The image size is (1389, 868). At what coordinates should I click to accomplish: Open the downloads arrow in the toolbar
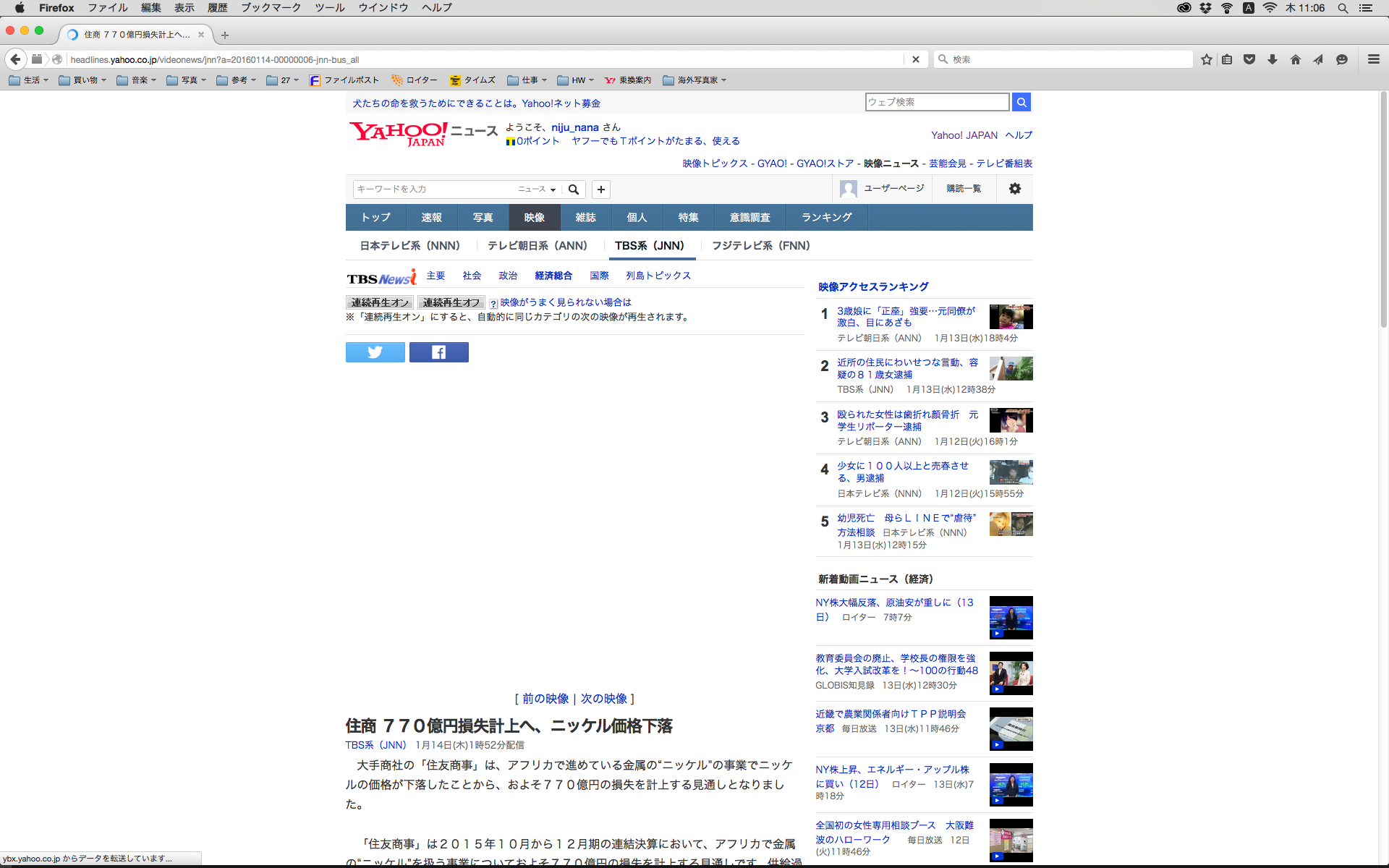(x=1272, y=59)
